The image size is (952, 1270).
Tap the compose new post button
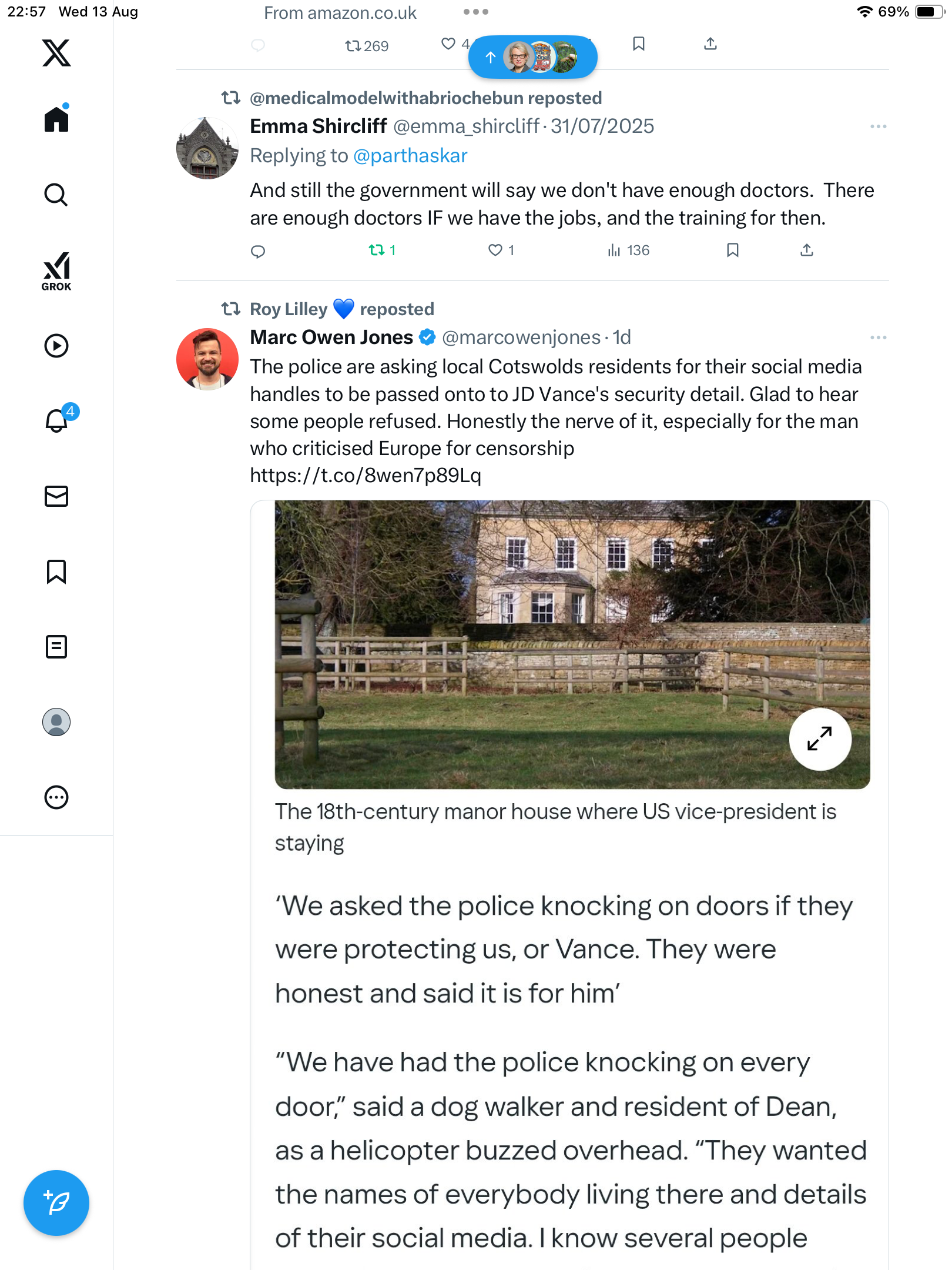pyautogui.click(x=56, y=1202)
